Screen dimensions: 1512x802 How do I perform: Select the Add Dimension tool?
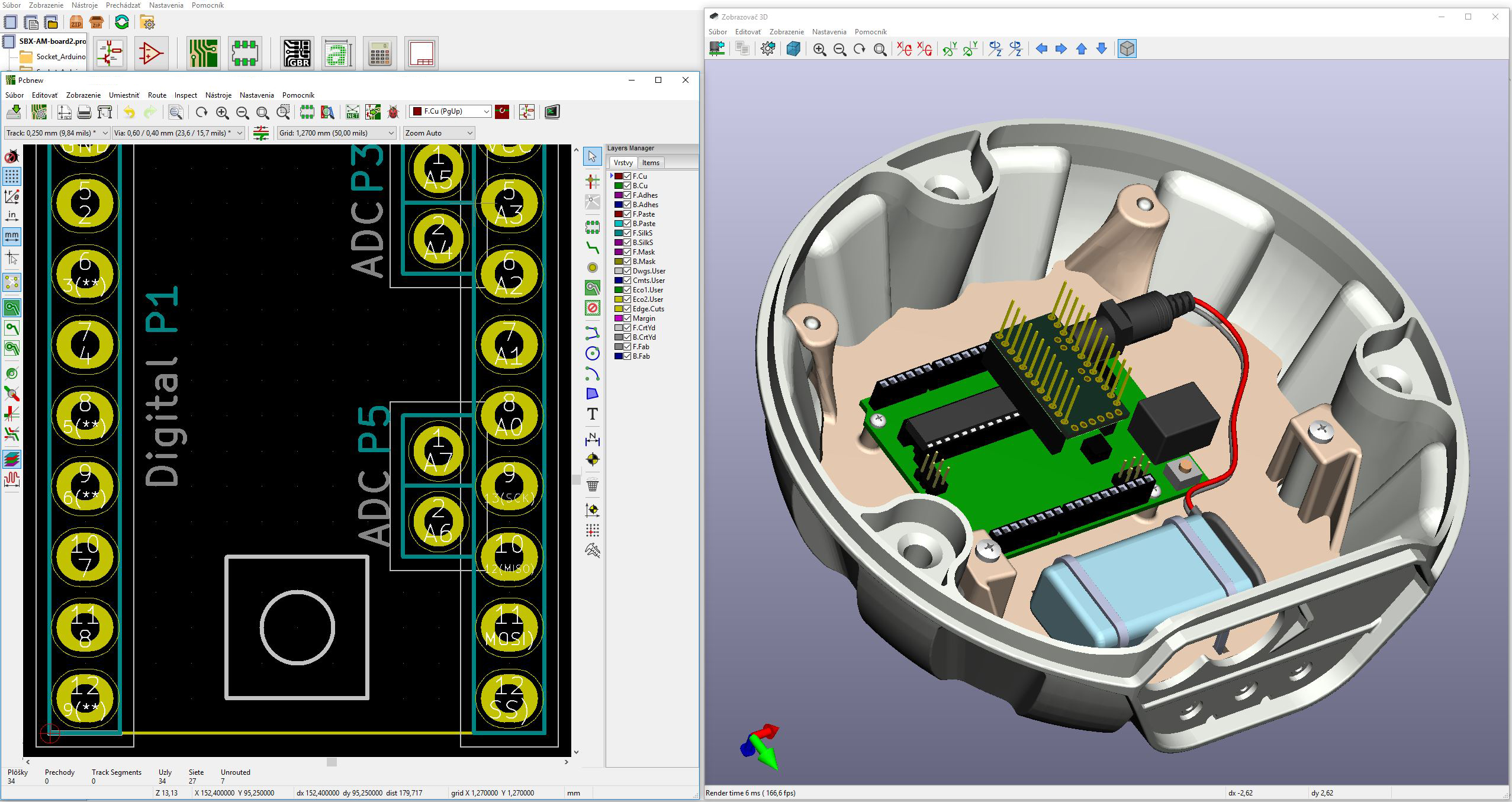tap(593, 440)
